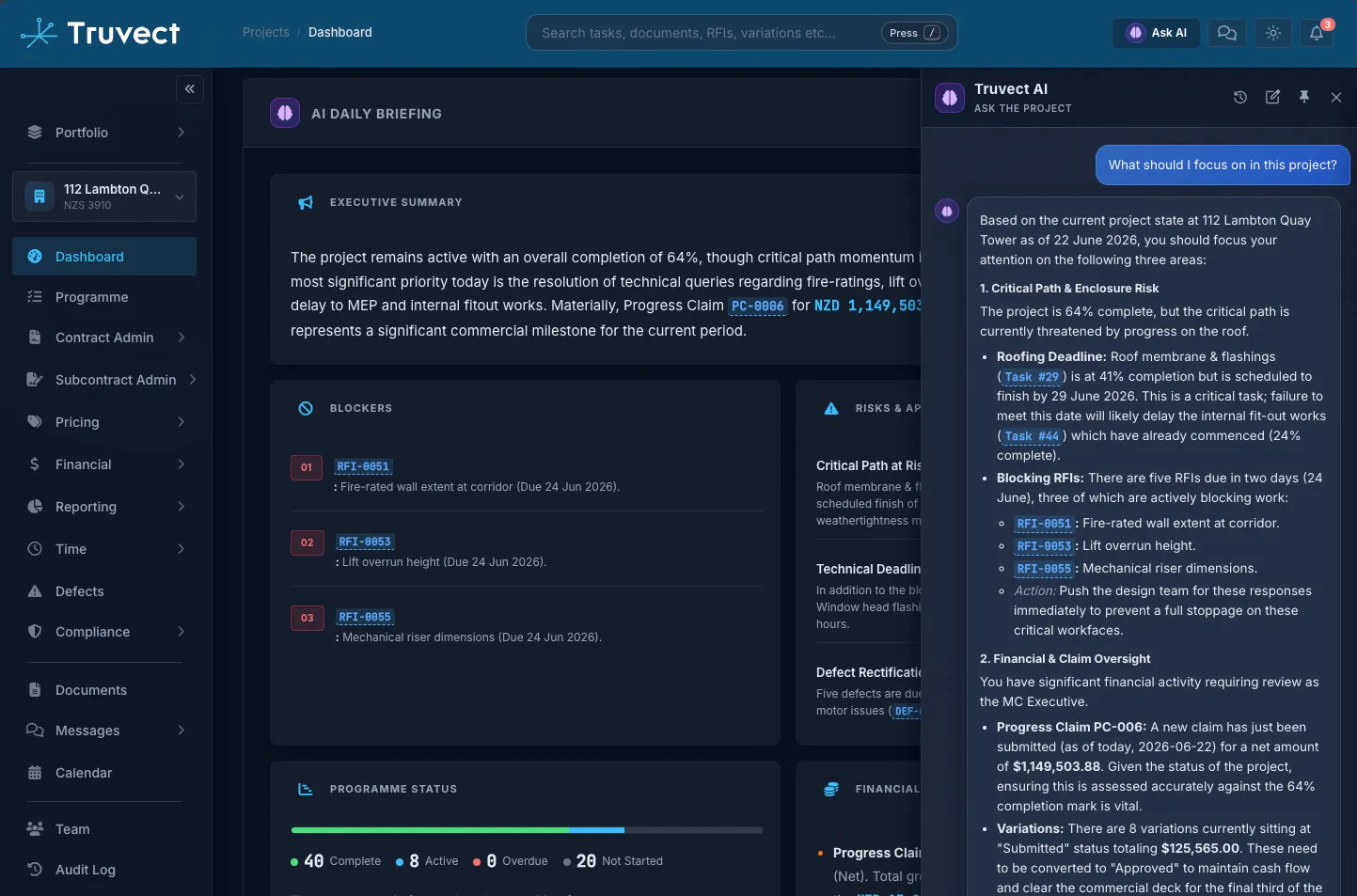Open Documents in the sidebar
The width and height of the screenshot is (1357, 896).
pos(104,690)
